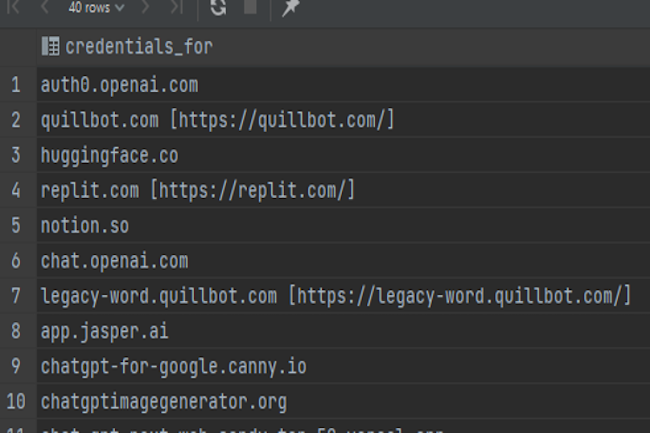Click the legacy-word.quillbot.com cell
The height and width of the screenshot is (433, 650).
pyautogui.click(x=335, y=296)
